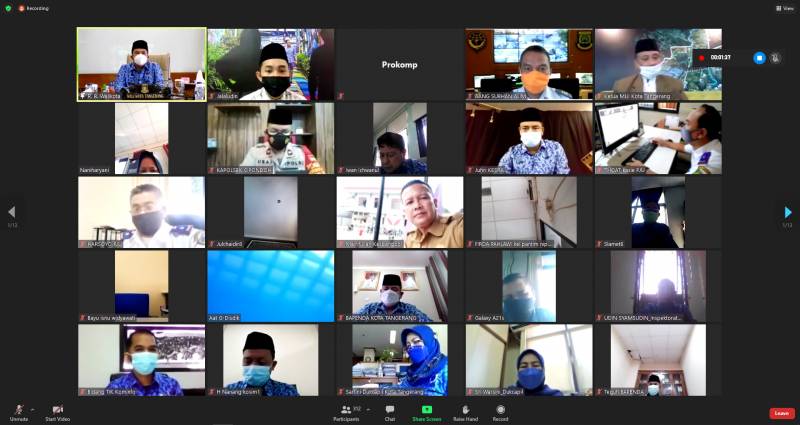Click the Raise Hand icon
This screenshot has height=425, width=800.
coord(466,410)
